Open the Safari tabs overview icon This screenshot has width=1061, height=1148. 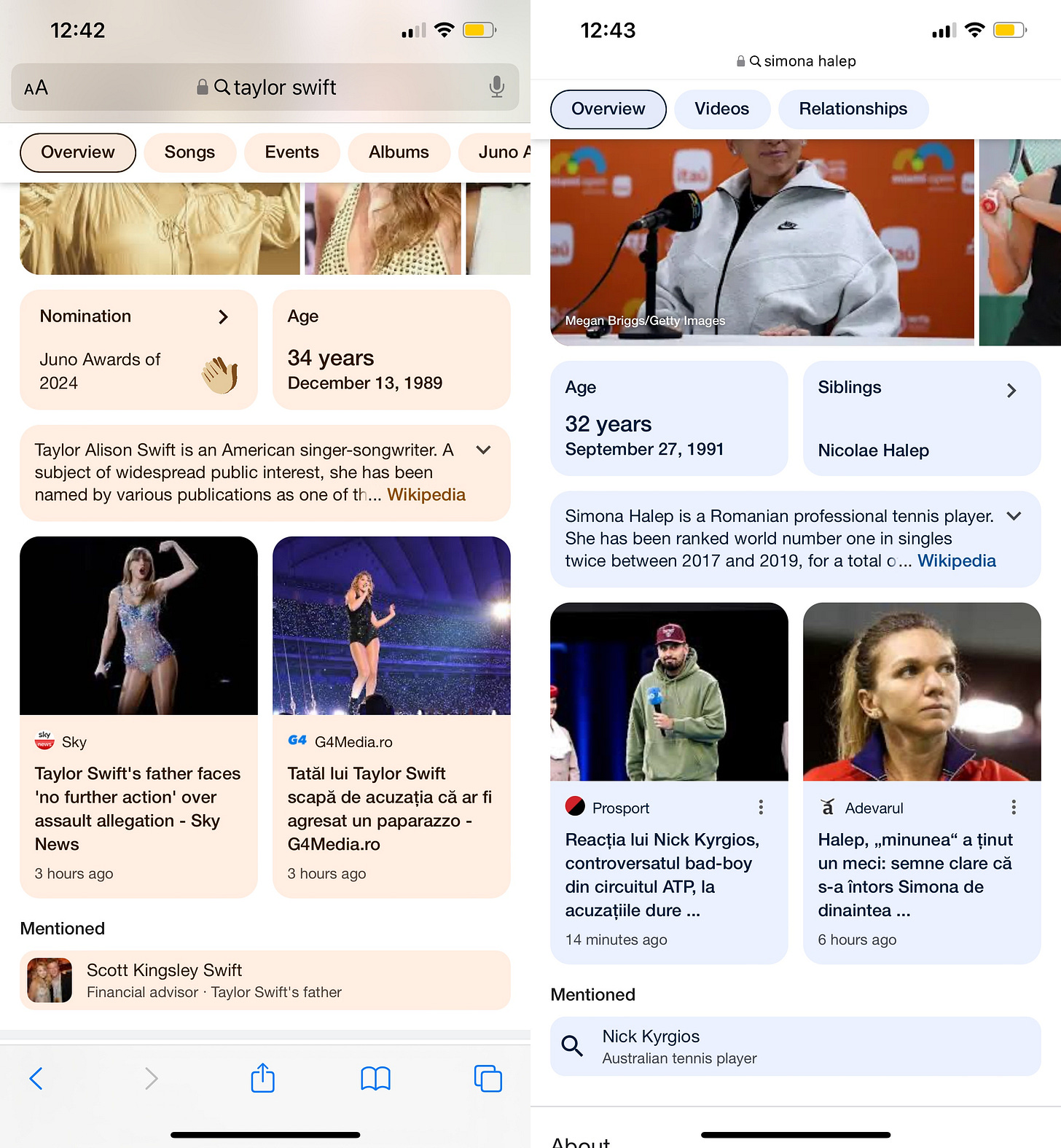coord(488,1078)
